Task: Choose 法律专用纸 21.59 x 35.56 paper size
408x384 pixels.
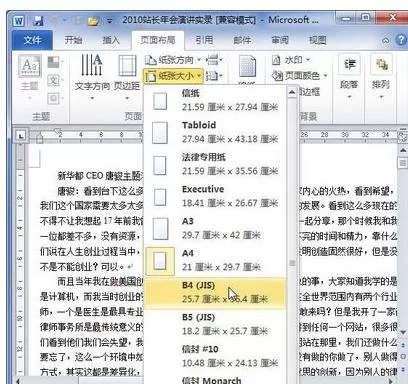Action: click(215, 164)
